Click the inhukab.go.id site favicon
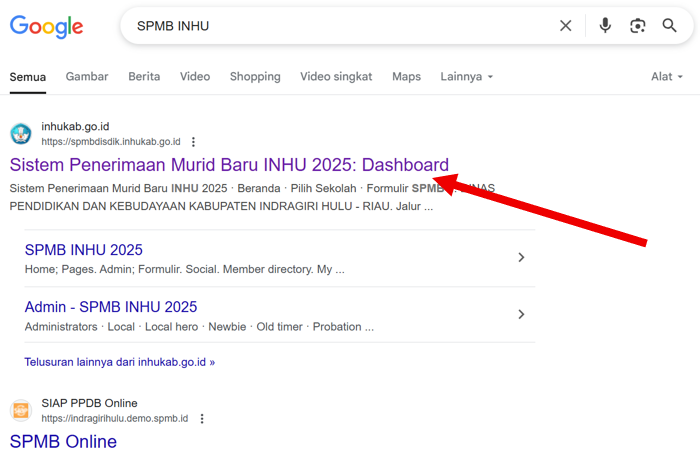700x456 pixels. click(x=21, y=134)
